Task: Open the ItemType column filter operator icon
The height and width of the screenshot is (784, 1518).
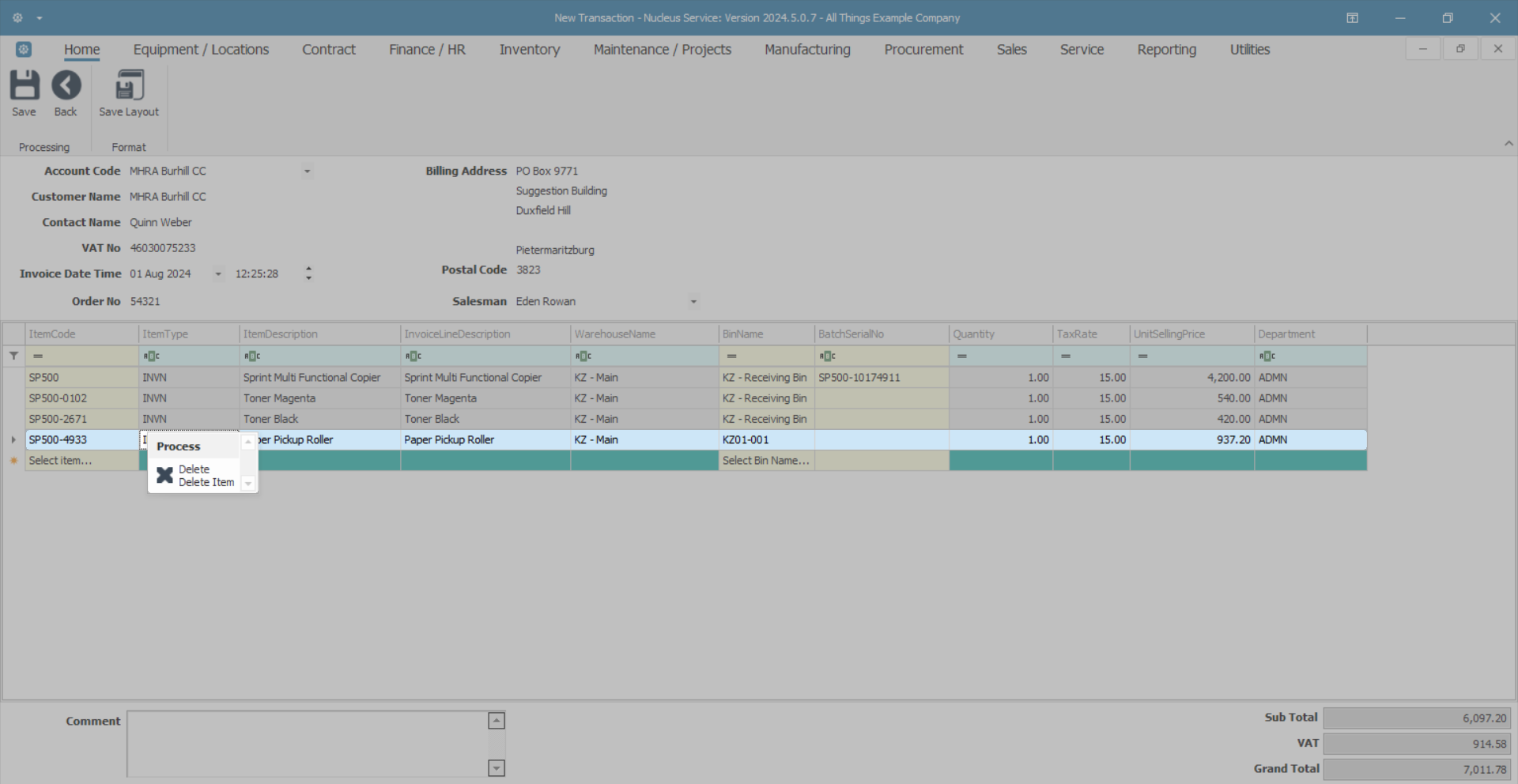Action: tap(151, 356)
